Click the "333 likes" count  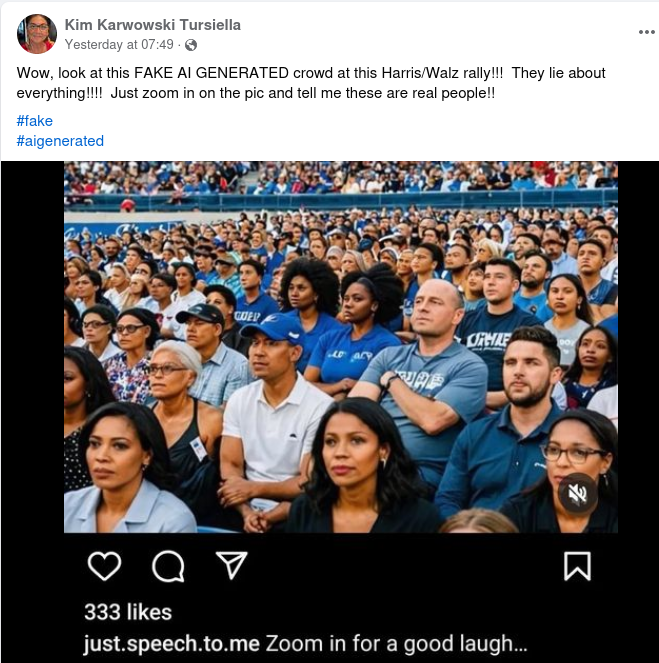[x=128, y=612]
